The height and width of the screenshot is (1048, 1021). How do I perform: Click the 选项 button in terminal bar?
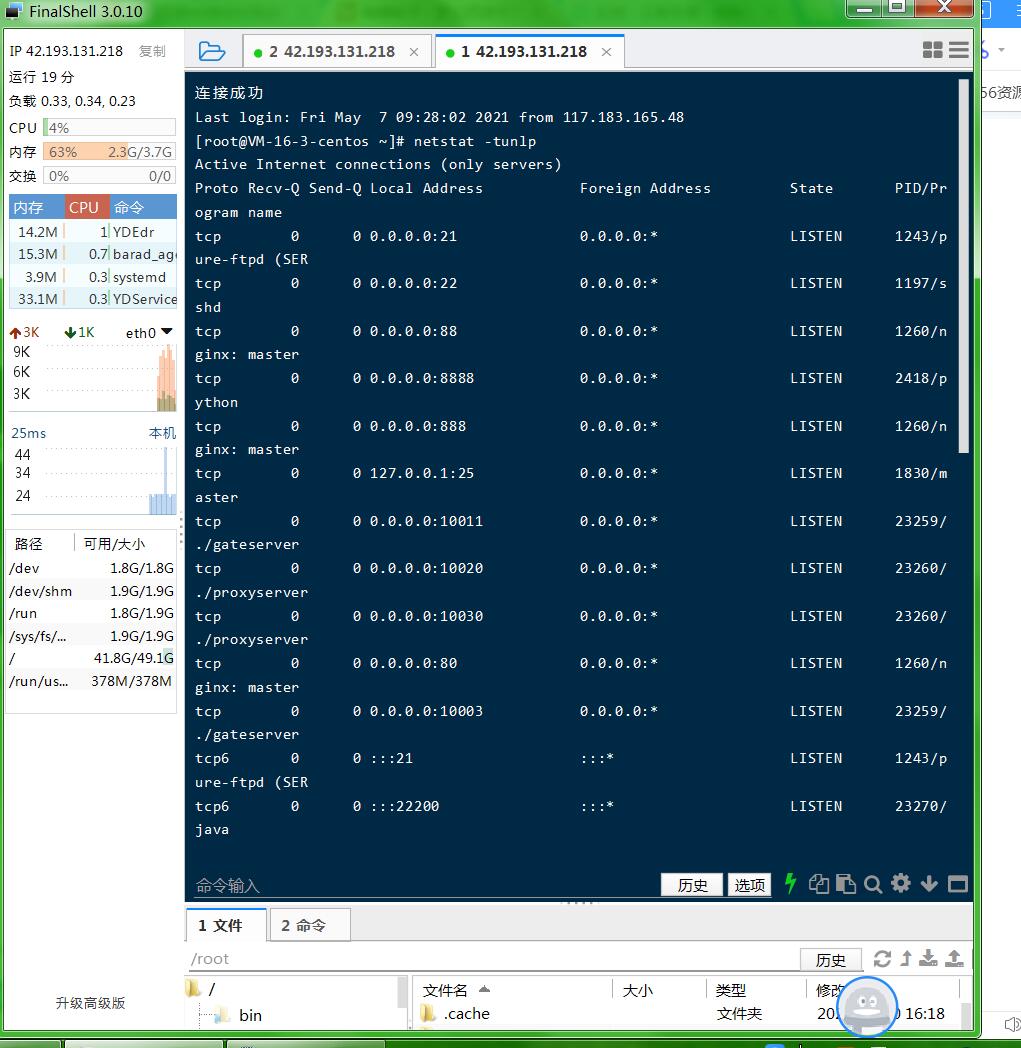point(749,885)
